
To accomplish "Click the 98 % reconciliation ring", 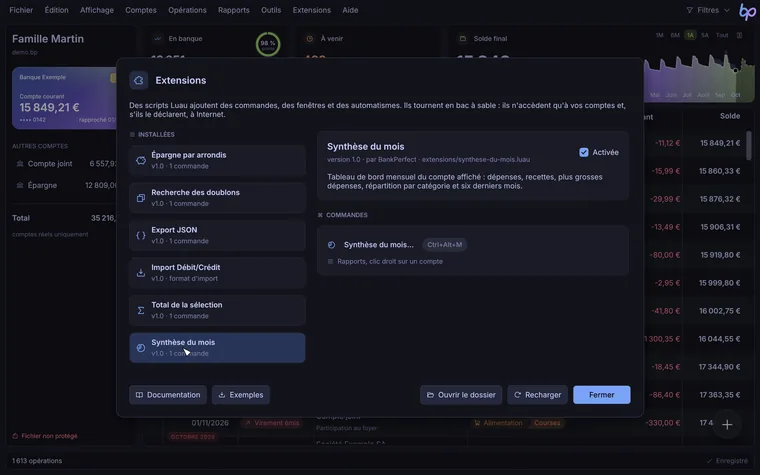I will (x=268, y=44).
